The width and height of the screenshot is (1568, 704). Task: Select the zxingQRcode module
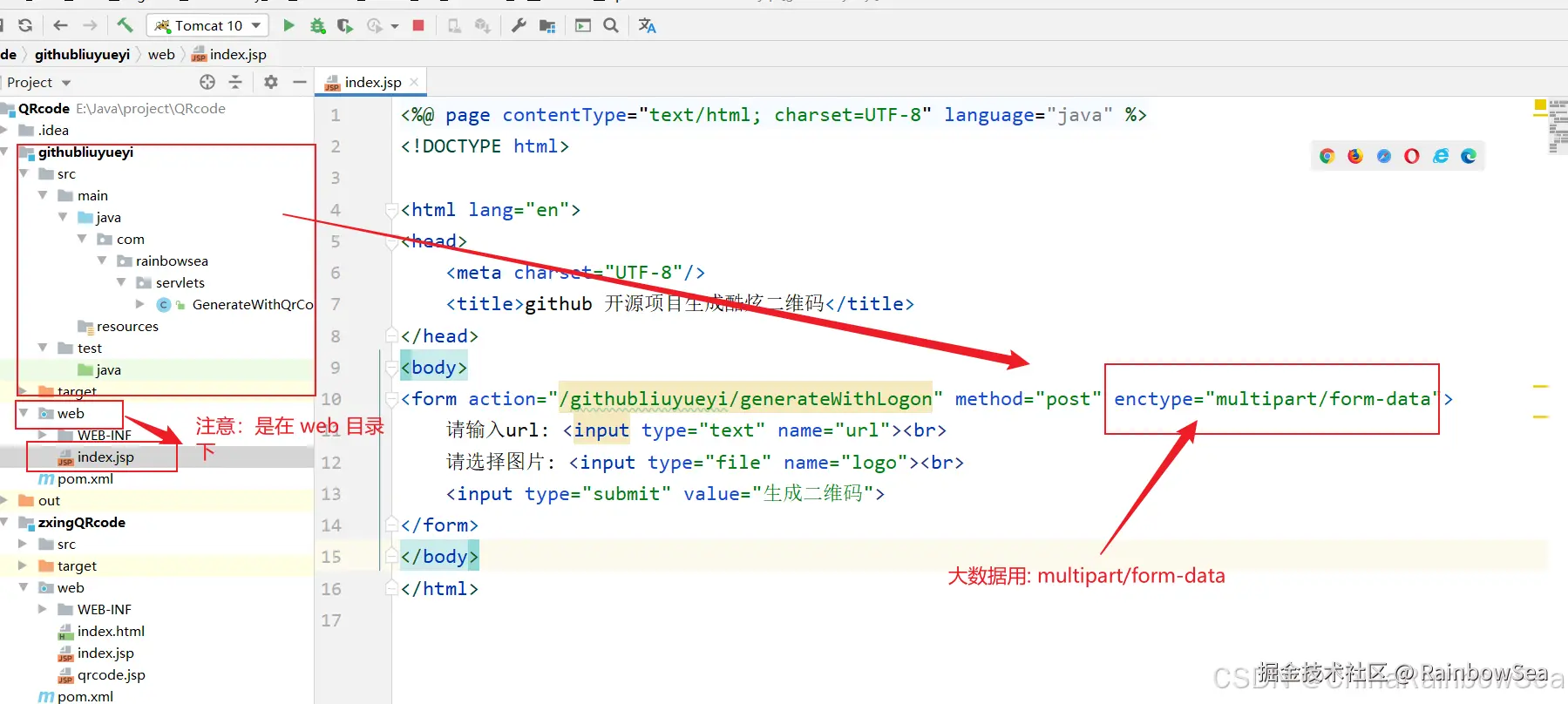(x=82, y=522)
